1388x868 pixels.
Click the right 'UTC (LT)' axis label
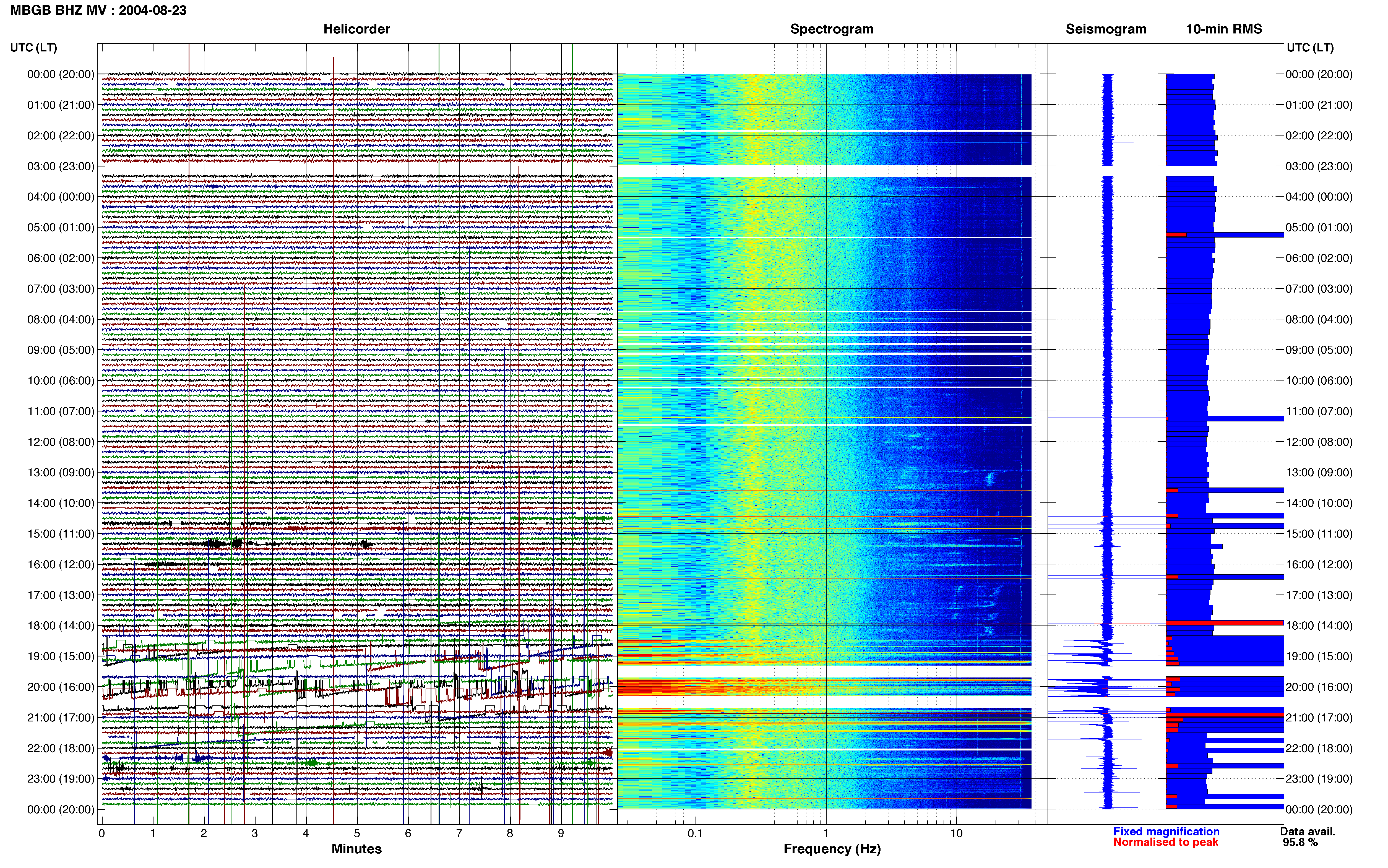pos(1310,48)
